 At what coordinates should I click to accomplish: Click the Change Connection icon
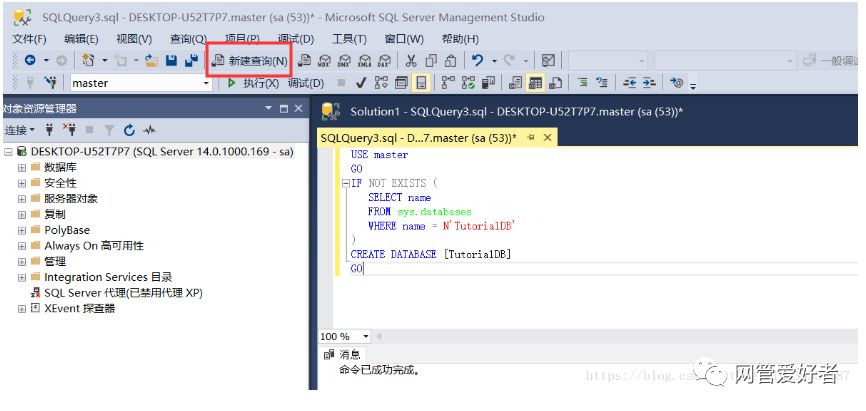tap(50, 83)
